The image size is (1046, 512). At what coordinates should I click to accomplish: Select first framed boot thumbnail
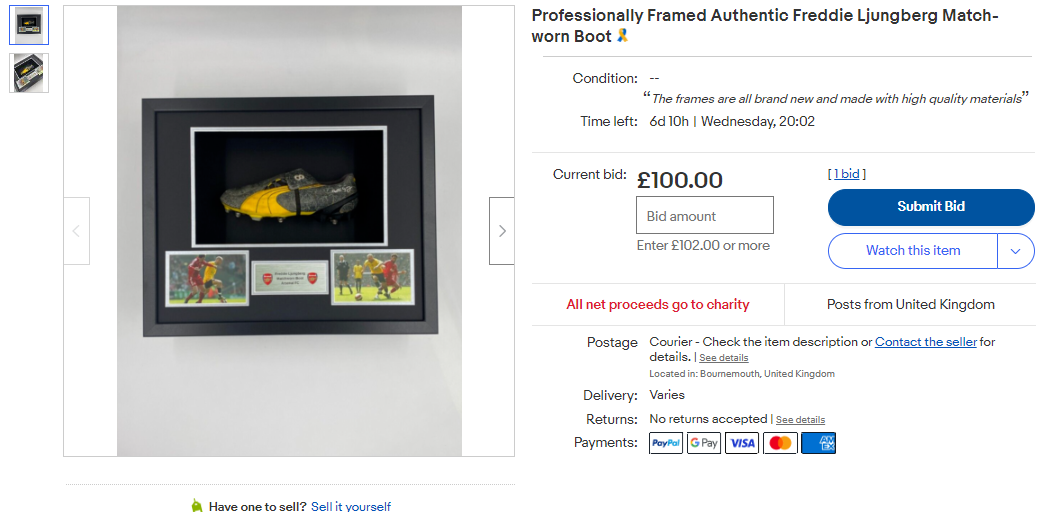(x=29, y=25)
